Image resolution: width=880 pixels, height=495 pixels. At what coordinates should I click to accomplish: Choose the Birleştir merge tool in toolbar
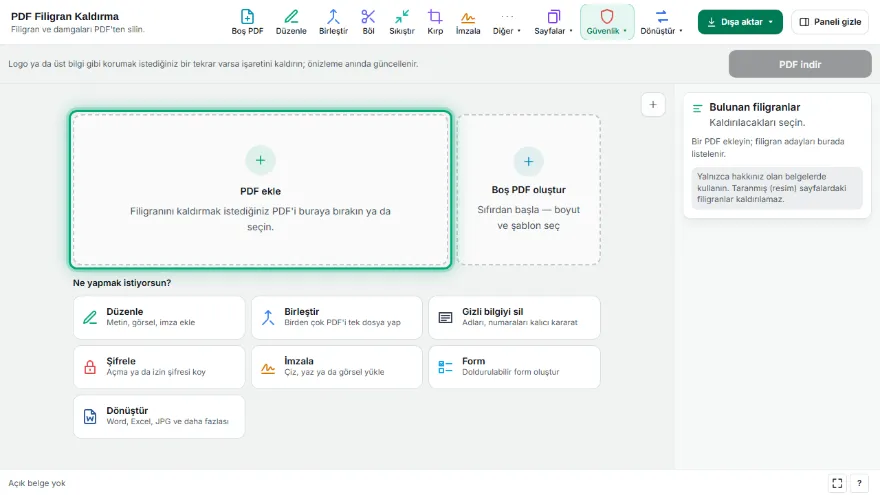click(x=333, y=22)
